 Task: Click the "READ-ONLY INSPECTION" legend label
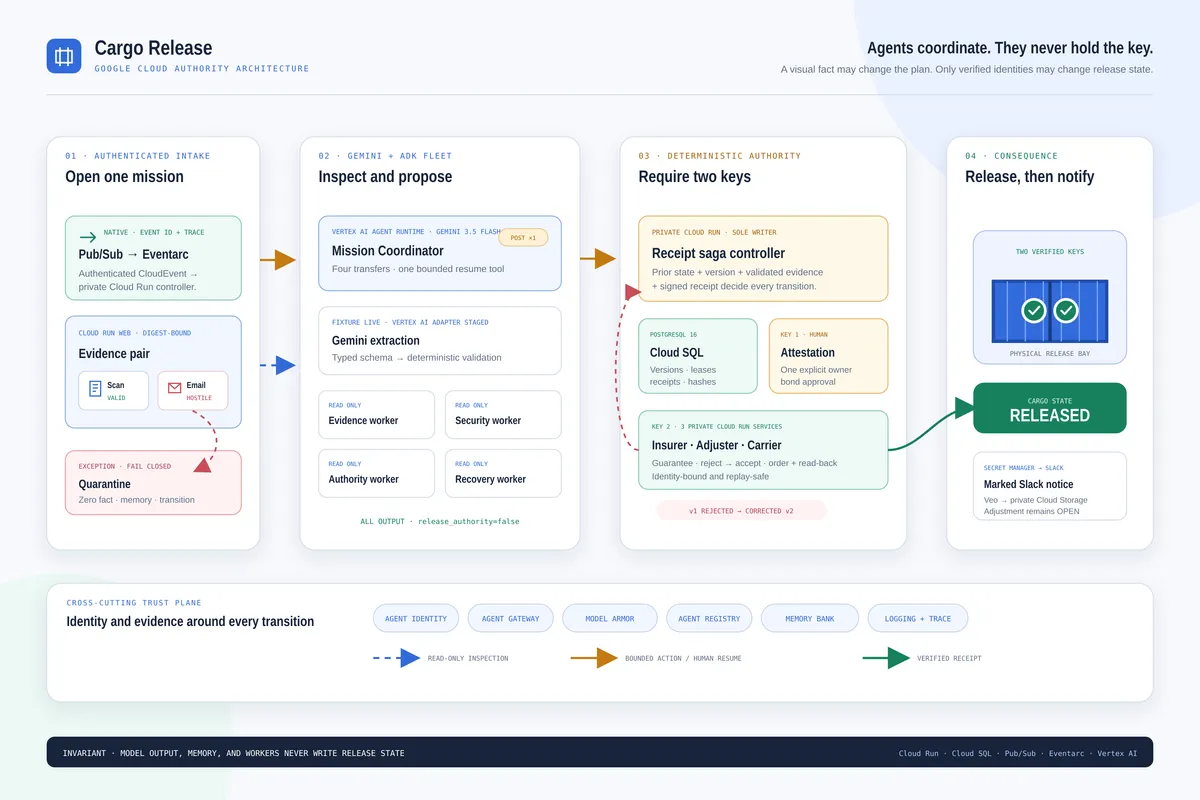pos(468,658)
